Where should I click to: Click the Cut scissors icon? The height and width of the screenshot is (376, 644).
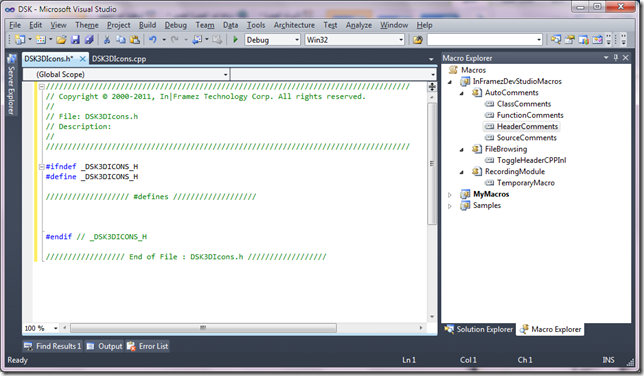tap(107, 40)
